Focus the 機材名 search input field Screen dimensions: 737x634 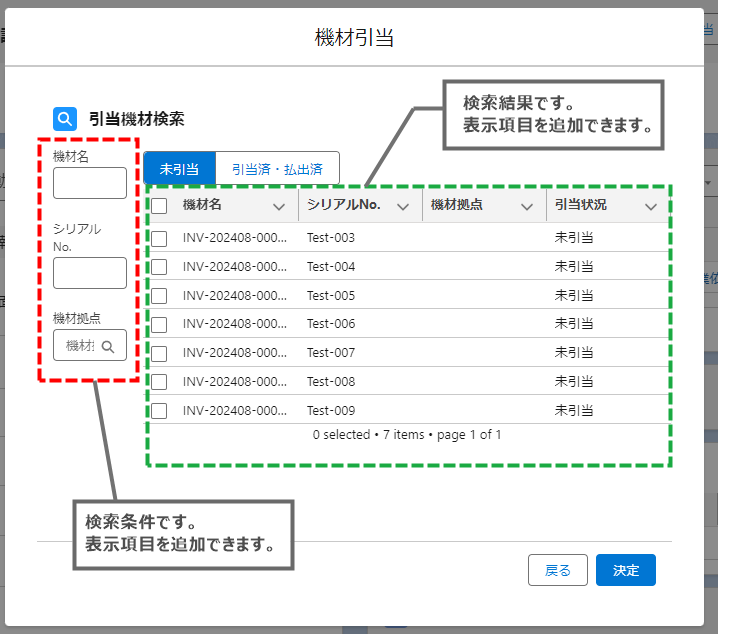(x=90, y=183)
